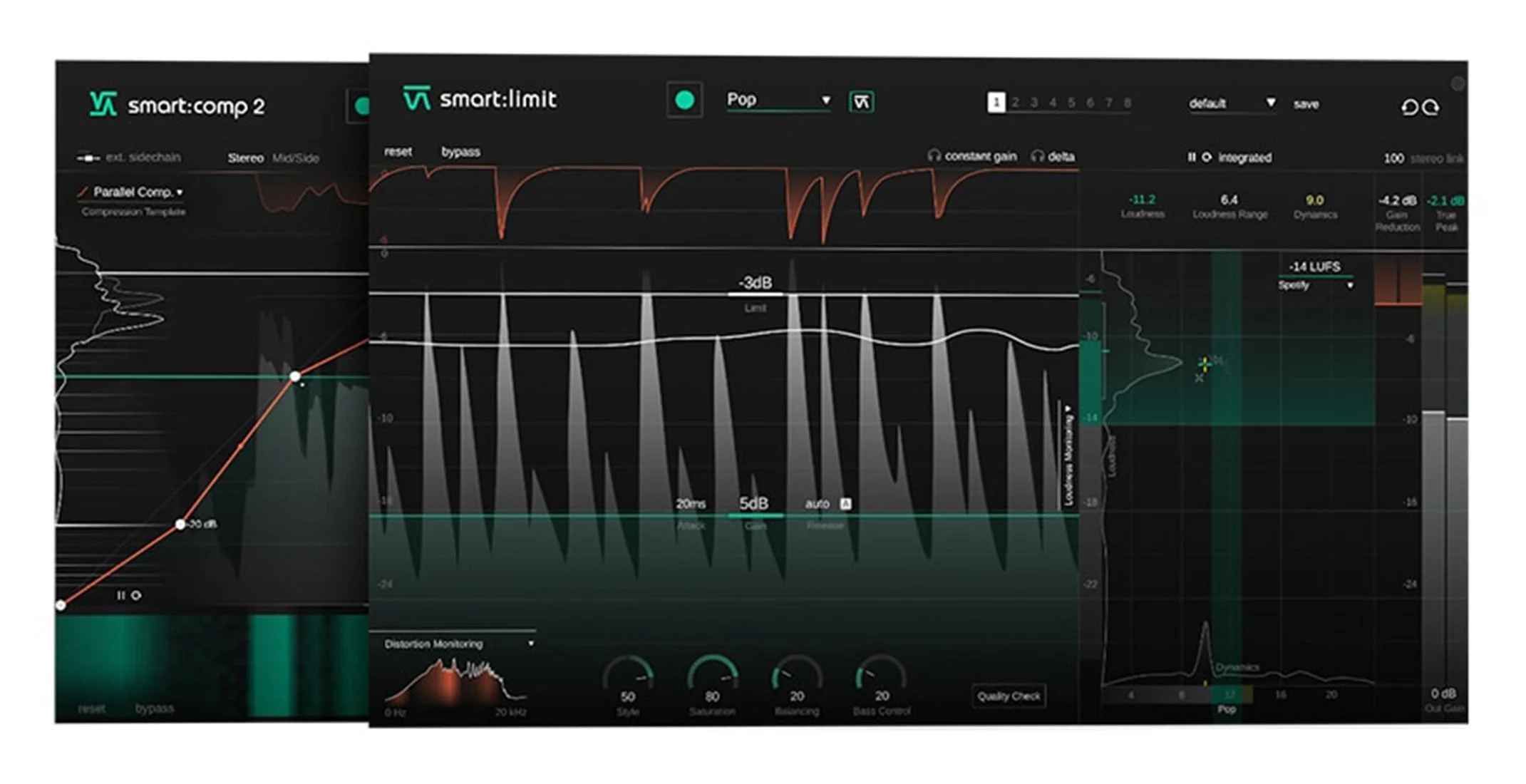Screen dimensions: 1526x784
Task: Select state slot 4
Action: (x=1053, y=103)
